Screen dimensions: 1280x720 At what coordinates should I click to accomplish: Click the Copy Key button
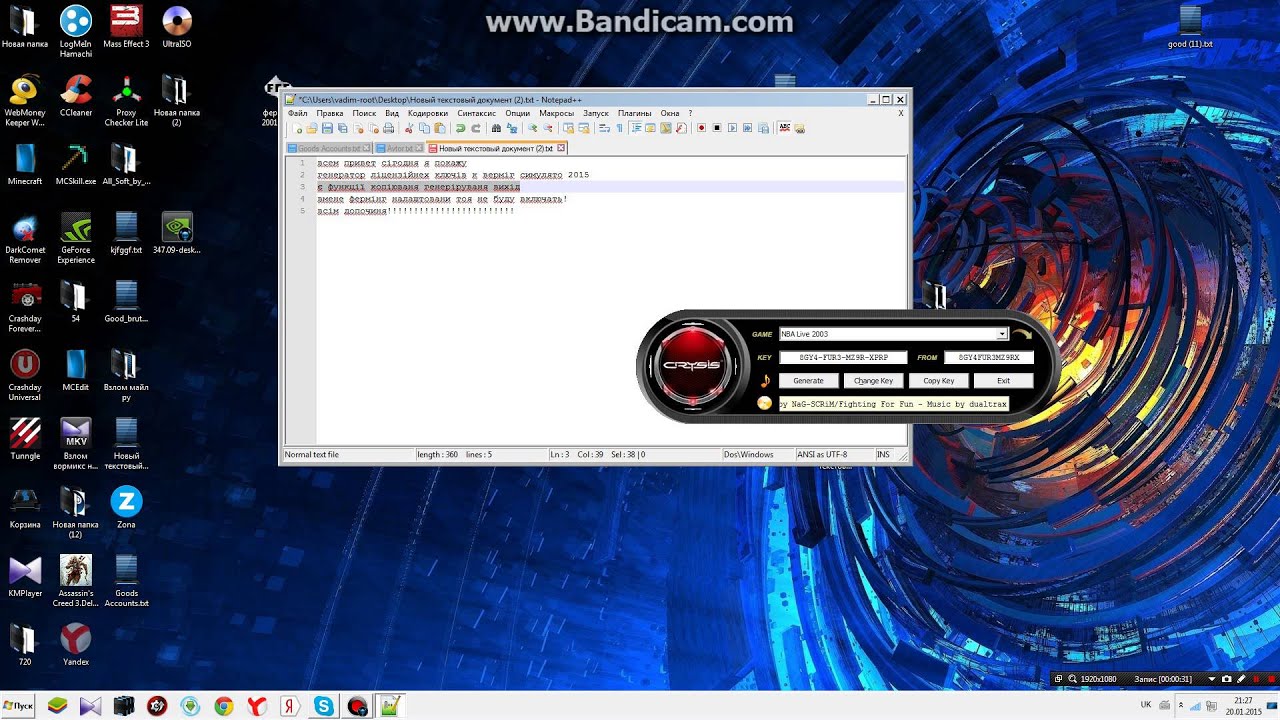click(938, 381)
